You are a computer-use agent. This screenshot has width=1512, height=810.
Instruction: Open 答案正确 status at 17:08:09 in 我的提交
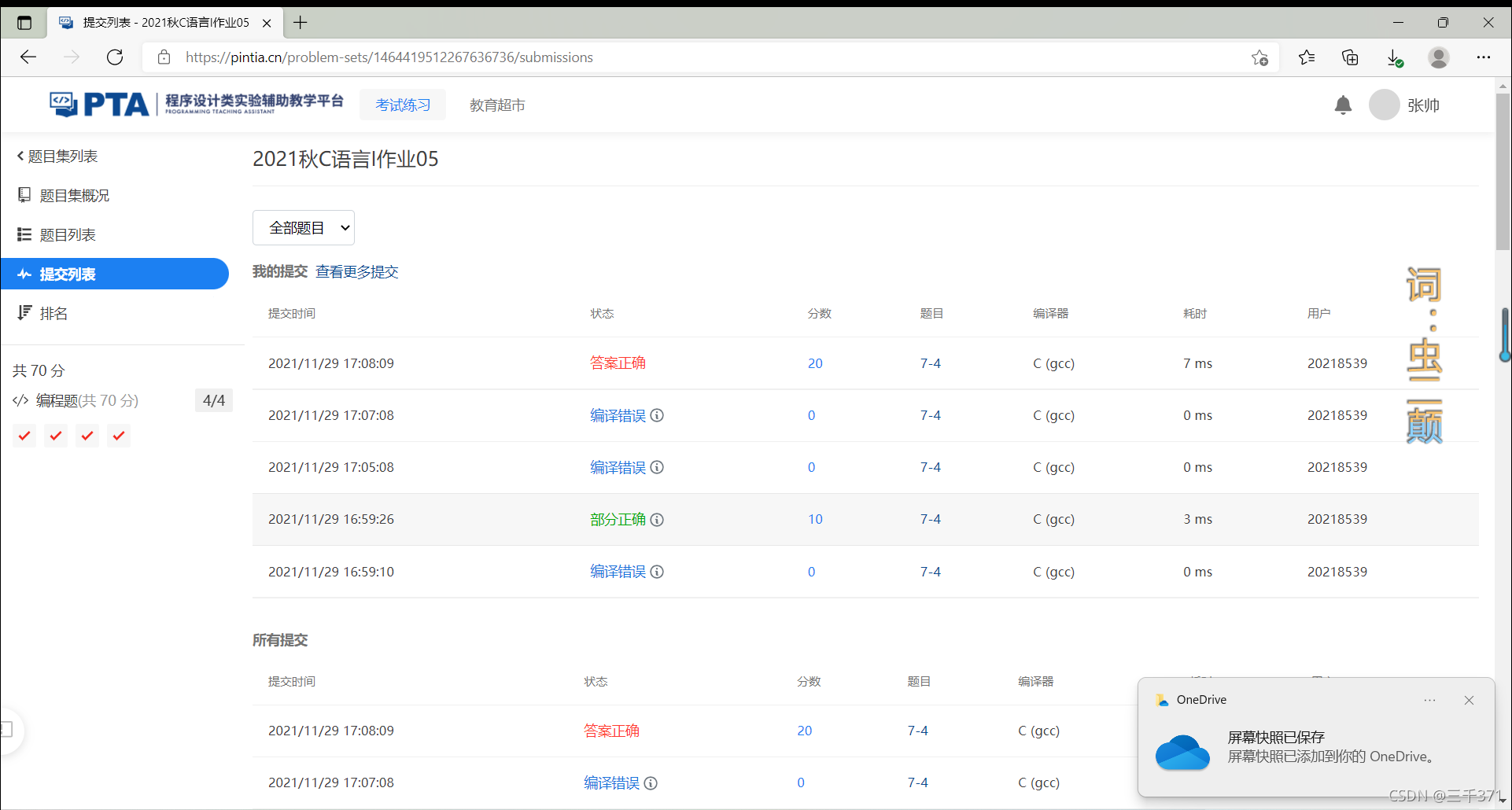pos(618,363)
